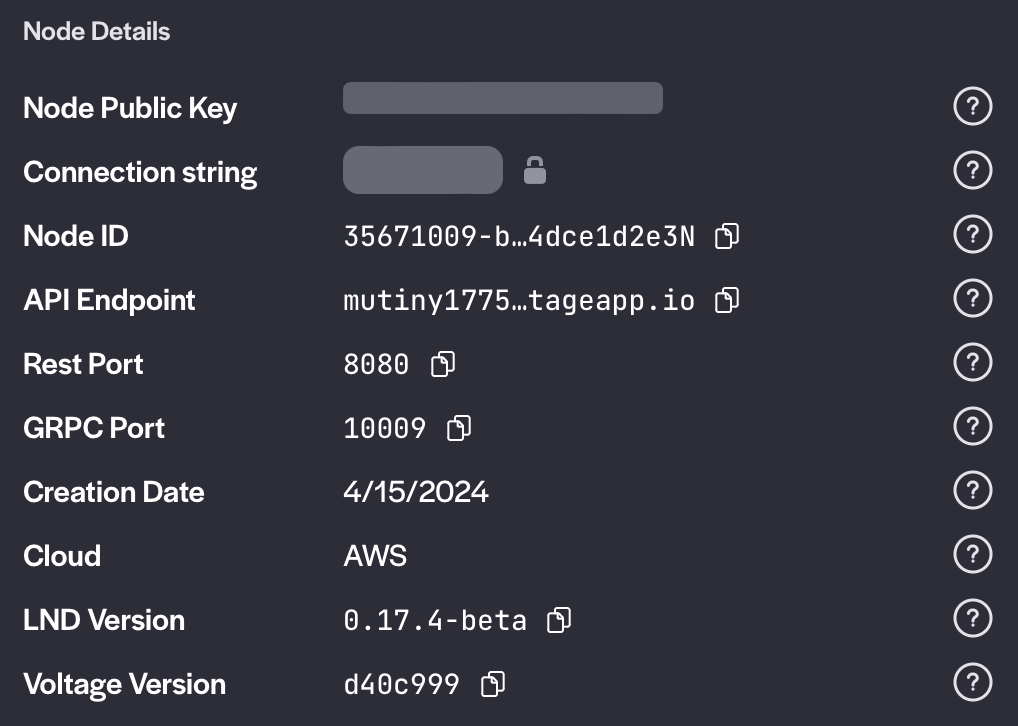Open help for Connection string
The image size is (1018, 726).
click(x=972, y=170)
